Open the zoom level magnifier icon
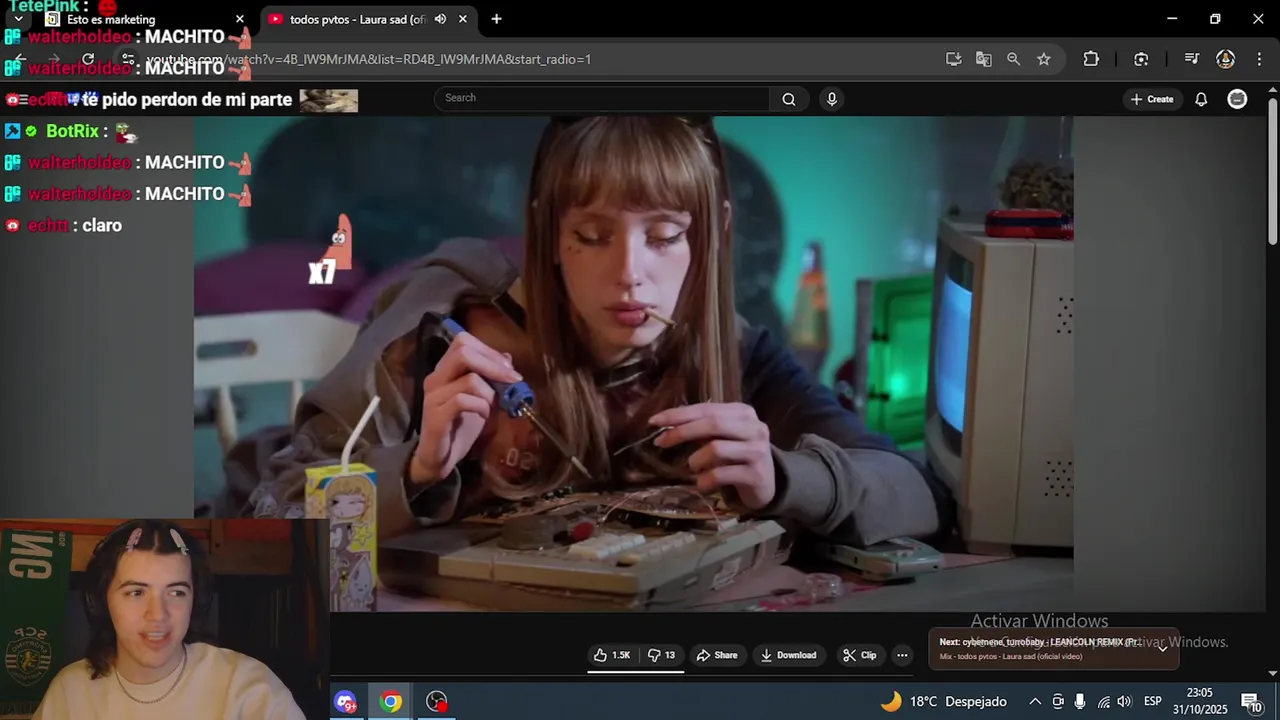 pyautogui.click(x=1014, y=59)
